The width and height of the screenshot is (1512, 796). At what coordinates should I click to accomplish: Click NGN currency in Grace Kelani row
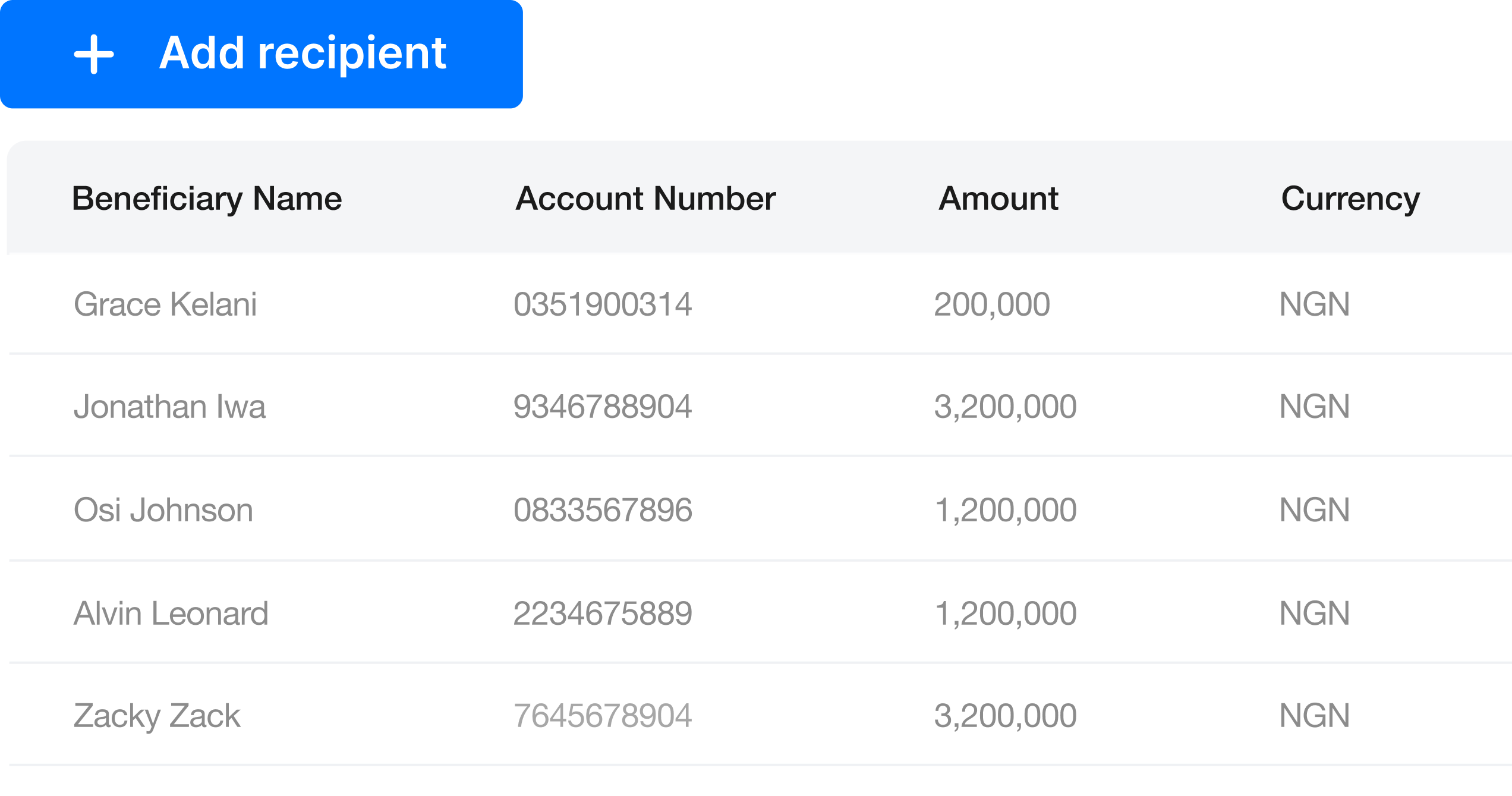click(x=1315, y=304)
